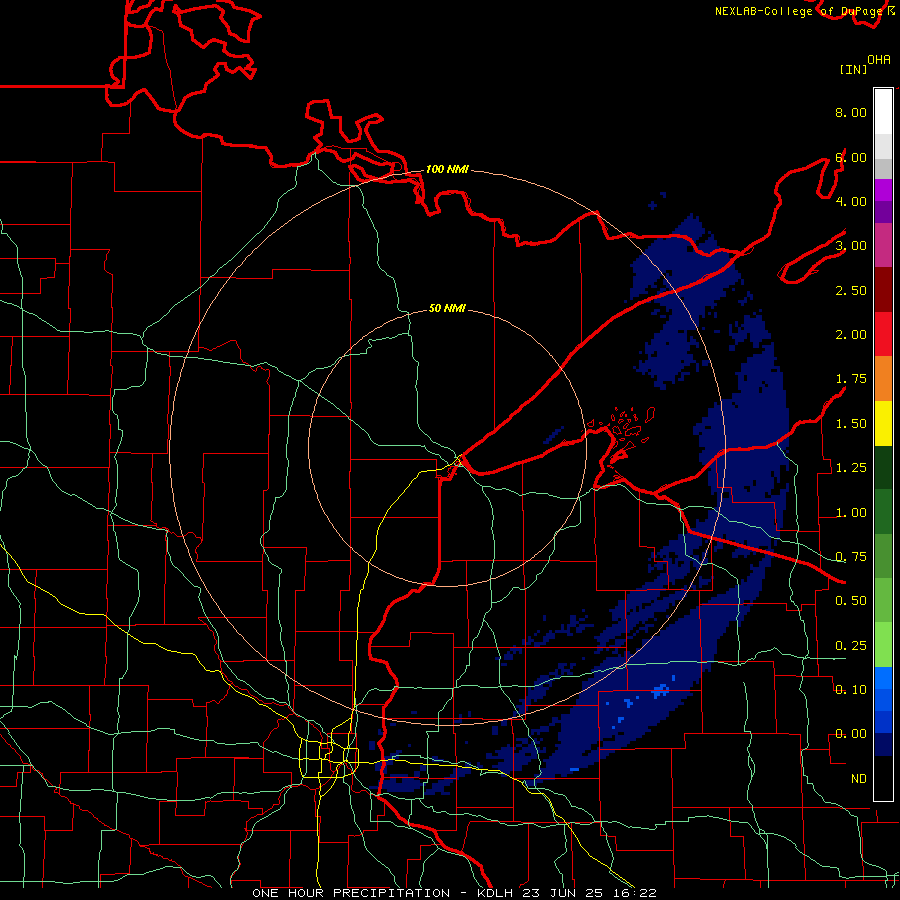Screen dimensions: 900x900
Task: Click the 0.00 legend value
Action: pyautogui.click(x=851, y=735)
